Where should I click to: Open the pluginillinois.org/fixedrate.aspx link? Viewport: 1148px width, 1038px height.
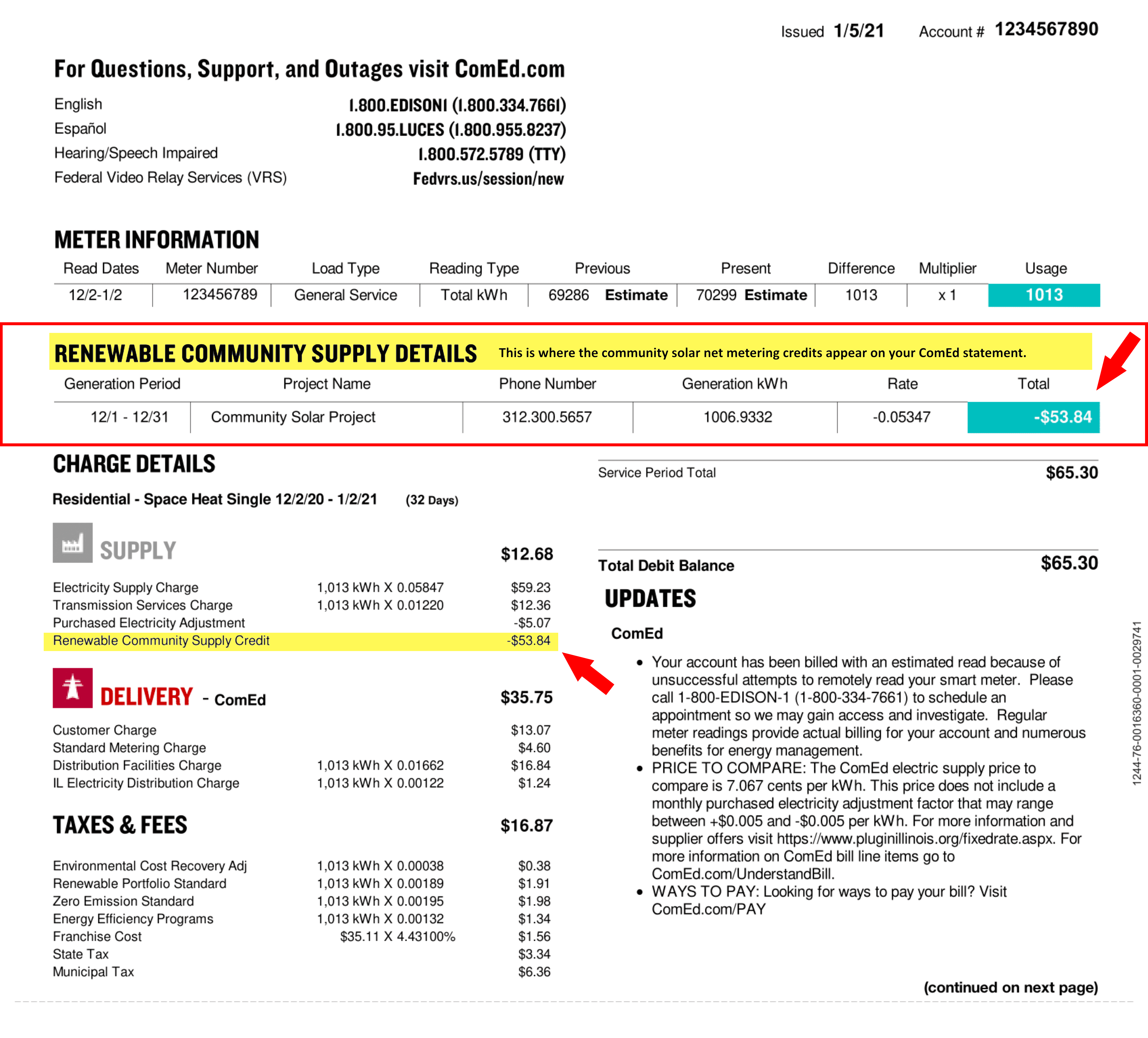[x=916, y=839]
